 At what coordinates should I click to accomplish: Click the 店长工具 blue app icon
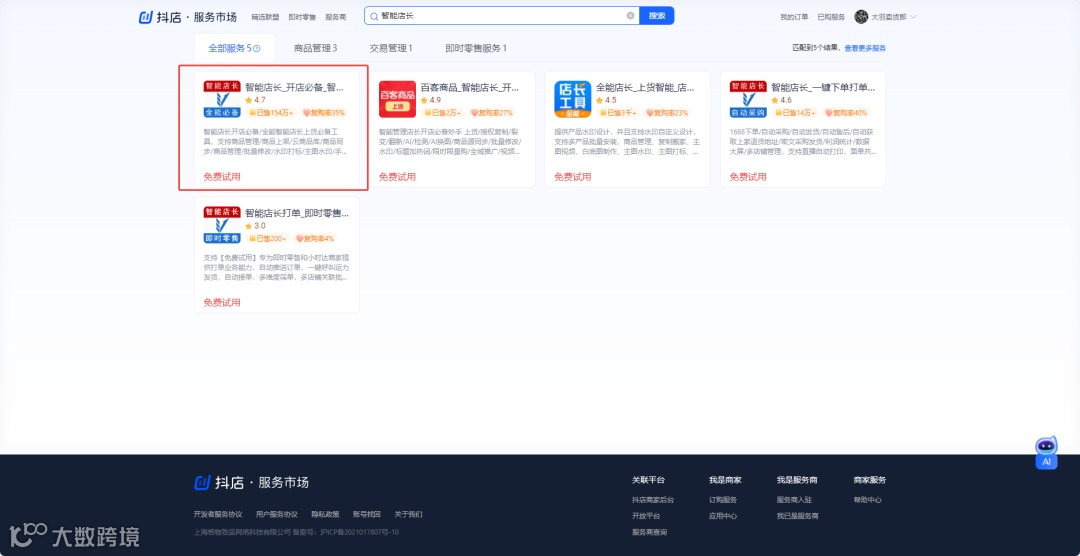click(x=573, y=99)
